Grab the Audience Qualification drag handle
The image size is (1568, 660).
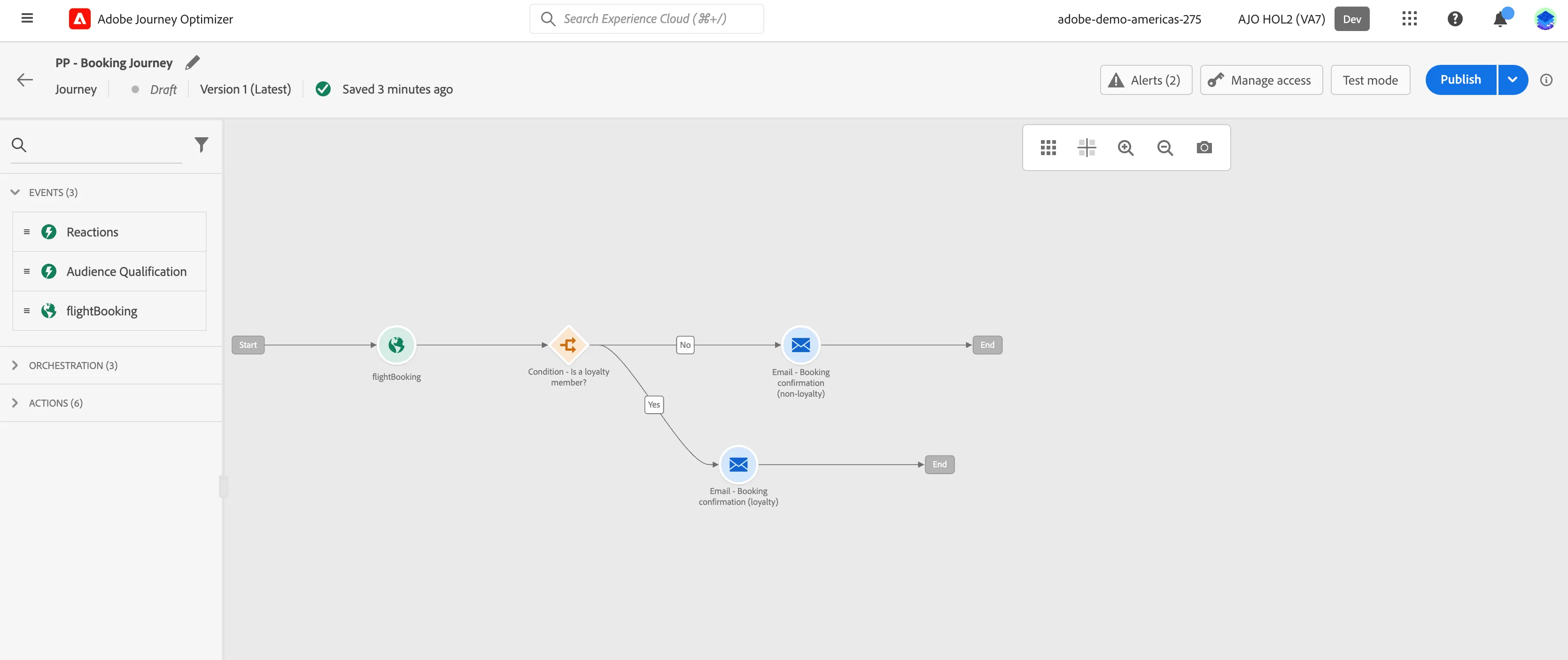tap(27, 271)
